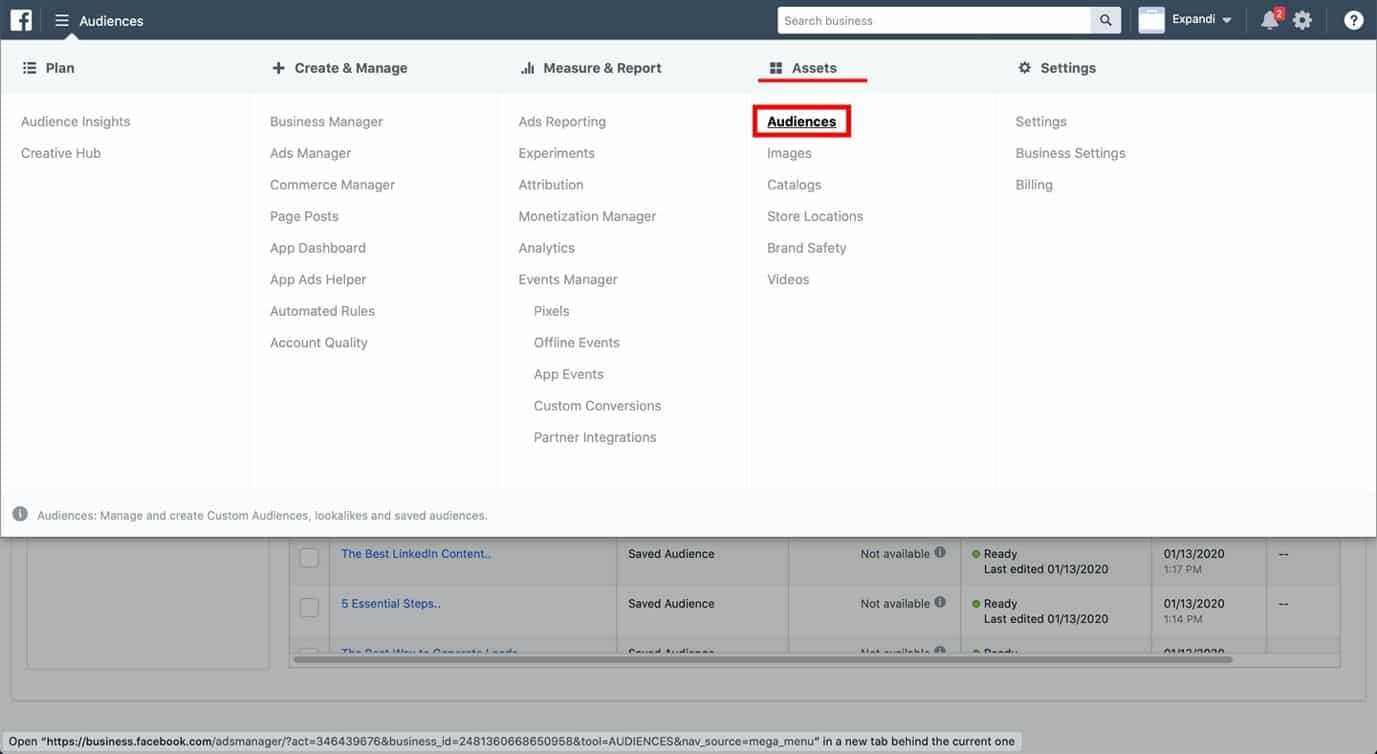The width and height of the screenshot is (1377, 754).
Task: Click info icon in 5 Essential Steps row
Action: pyautogui.click(x=940, y=602)
